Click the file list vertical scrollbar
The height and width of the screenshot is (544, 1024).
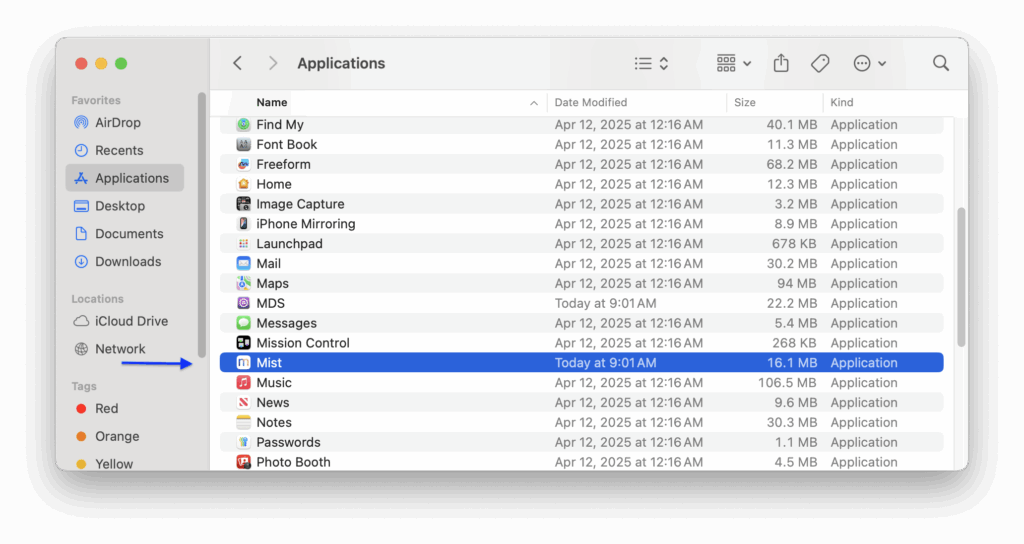tap(961, 277)
